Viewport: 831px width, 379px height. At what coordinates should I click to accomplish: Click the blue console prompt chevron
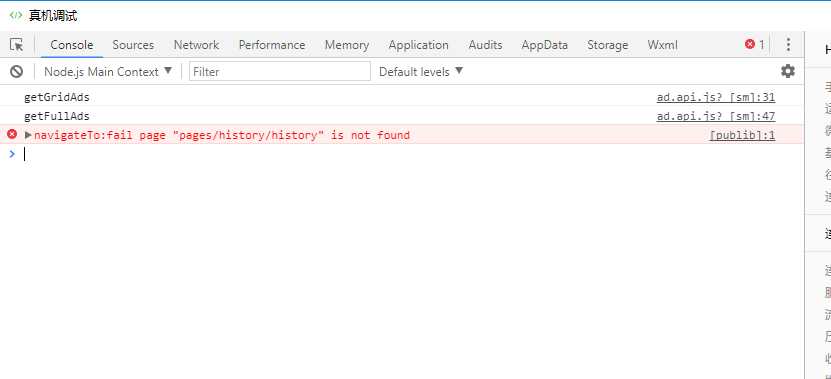point(12,154)
